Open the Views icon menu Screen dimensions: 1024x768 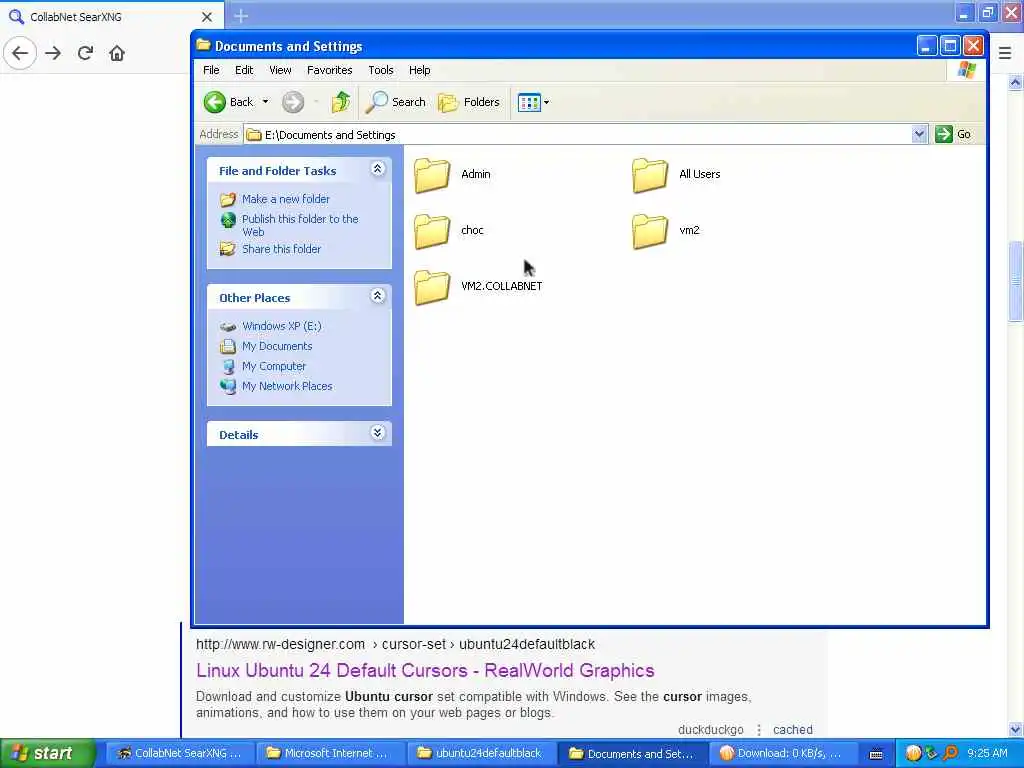click(x=534, y=102)
